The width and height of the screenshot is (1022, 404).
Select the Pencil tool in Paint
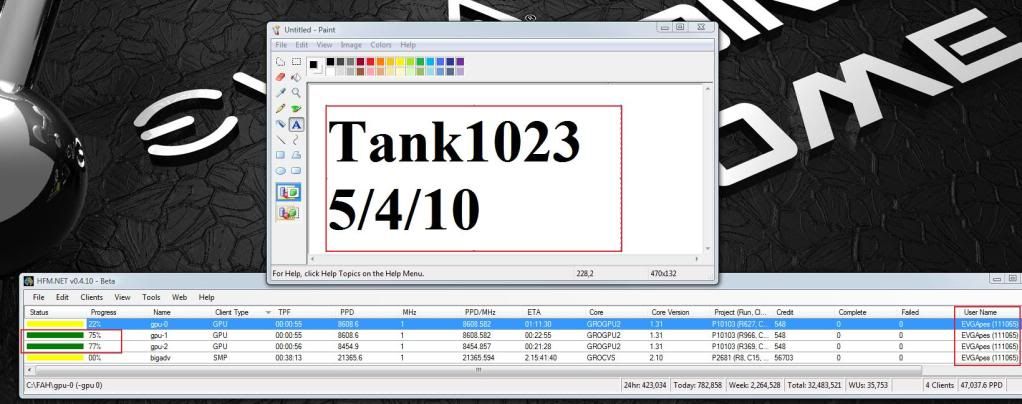click(281, 108)
